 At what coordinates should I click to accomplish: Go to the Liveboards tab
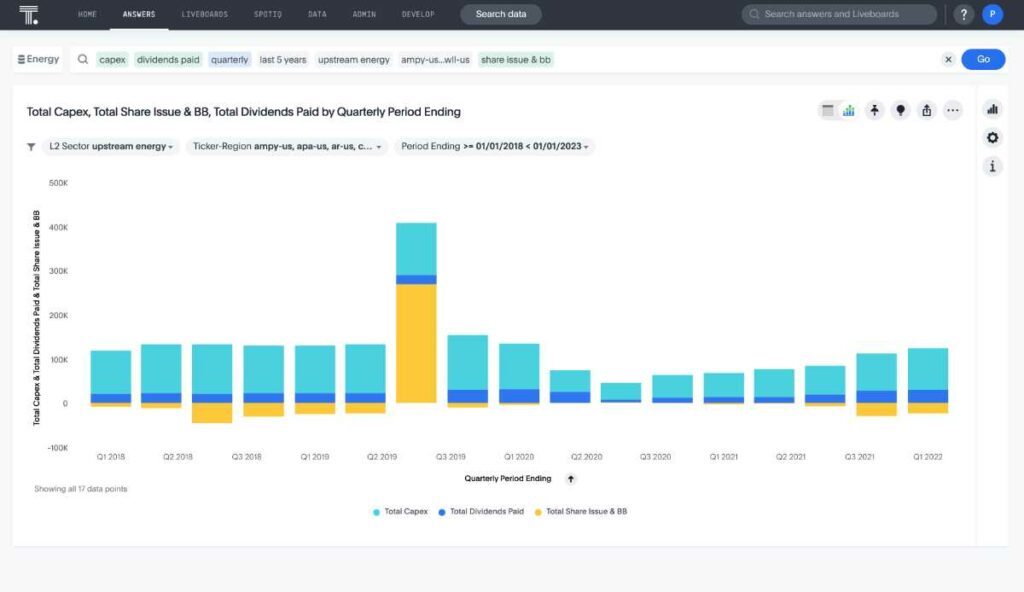pyautogui.click(x=204, y=14)
